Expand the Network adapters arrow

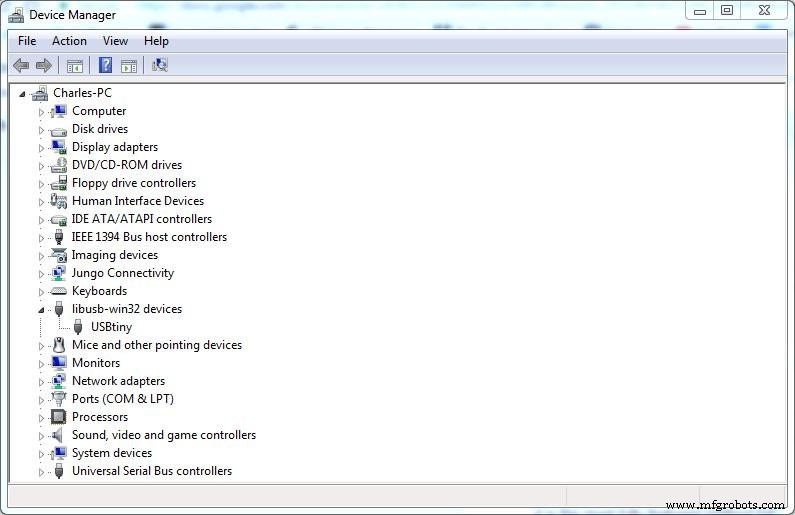point(42,382)
